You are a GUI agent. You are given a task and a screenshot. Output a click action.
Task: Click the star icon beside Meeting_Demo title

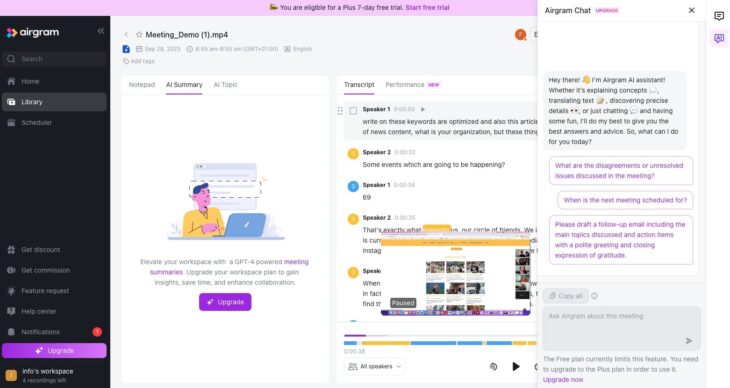pyautogui.click(x=139, y=34)
